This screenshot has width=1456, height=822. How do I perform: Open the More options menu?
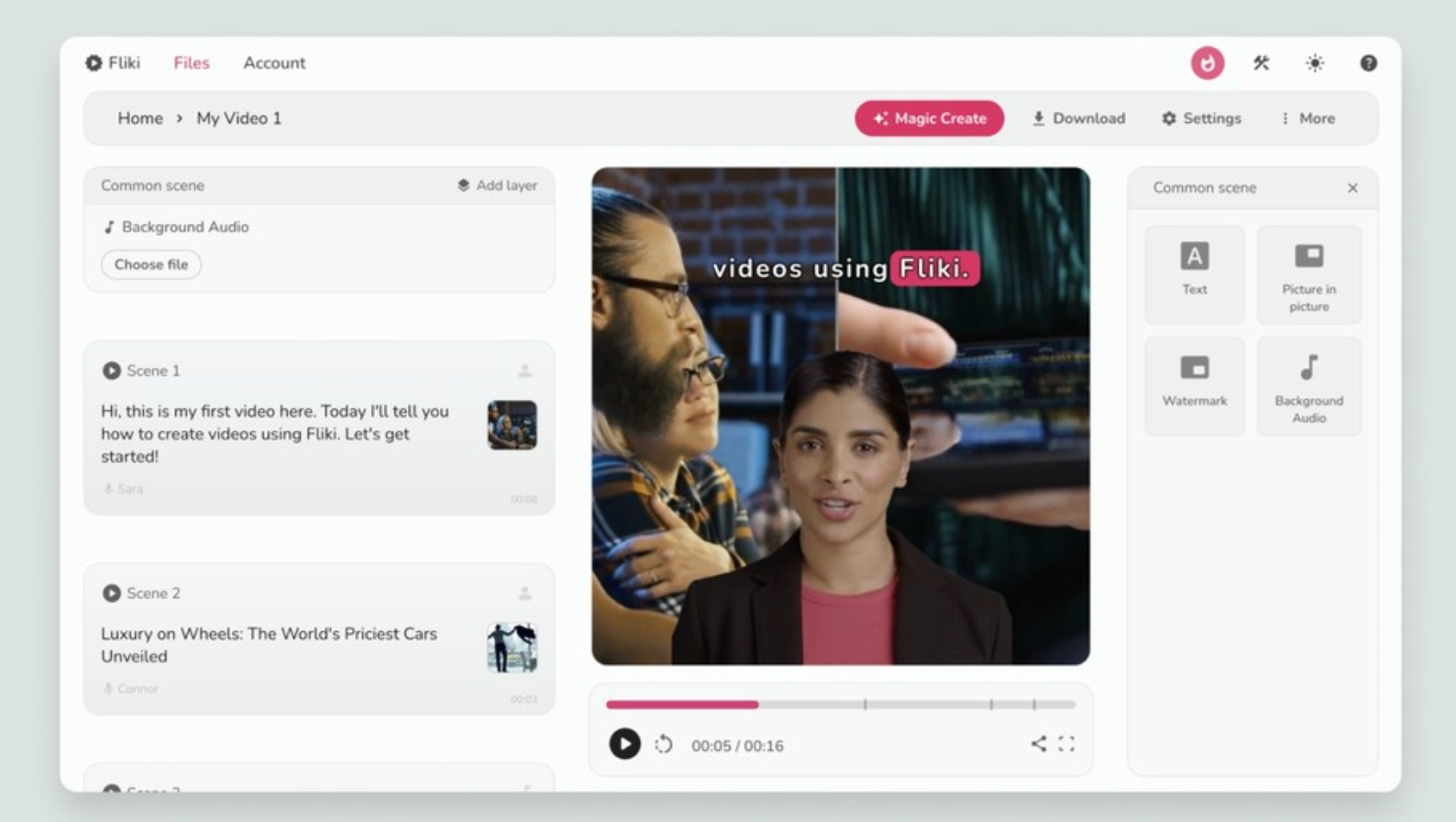pos(1308,118)
